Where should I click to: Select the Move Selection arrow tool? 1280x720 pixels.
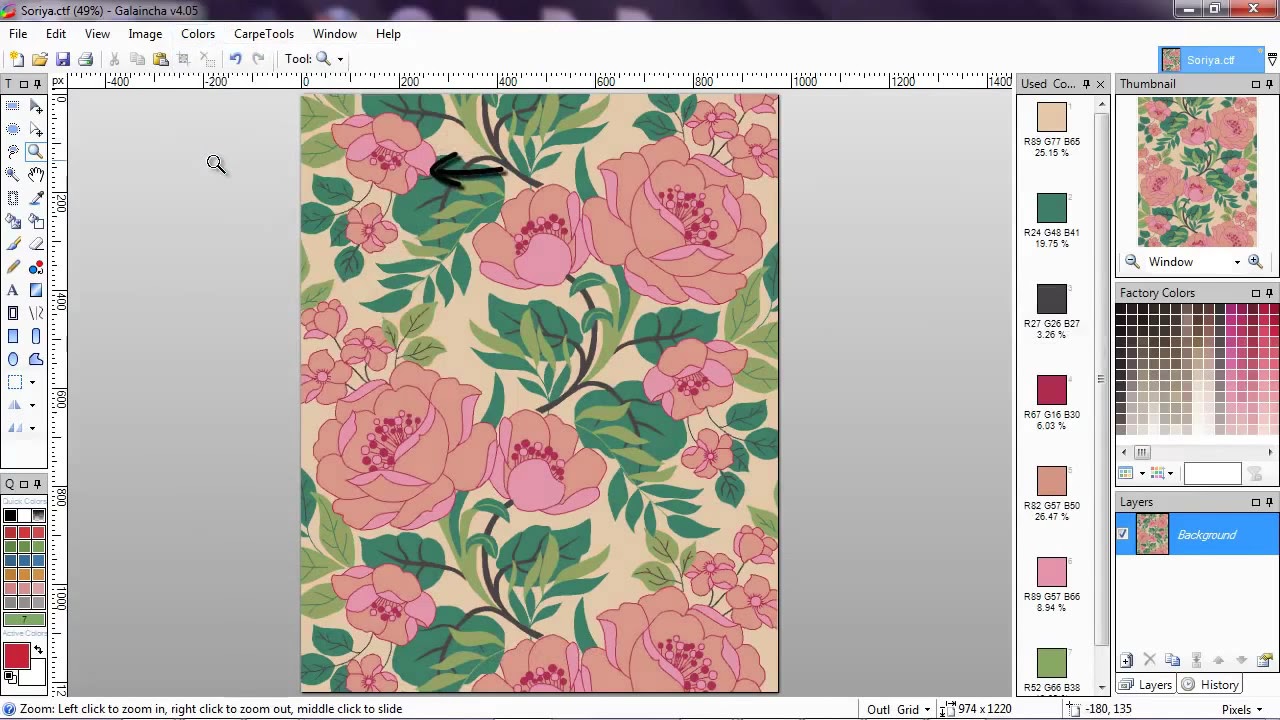pos(36,106)
